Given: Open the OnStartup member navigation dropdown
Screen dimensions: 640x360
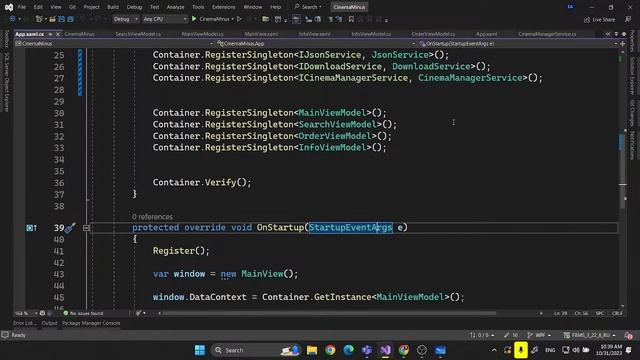Looking at the screenshot, I should point(518,43).
